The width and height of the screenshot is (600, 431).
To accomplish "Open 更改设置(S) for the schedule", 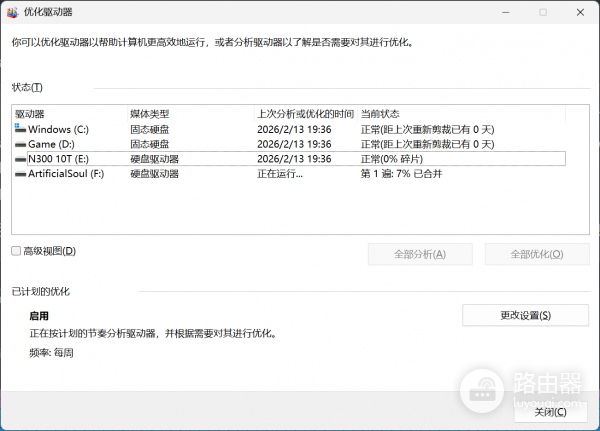I will tap(525, 315).
